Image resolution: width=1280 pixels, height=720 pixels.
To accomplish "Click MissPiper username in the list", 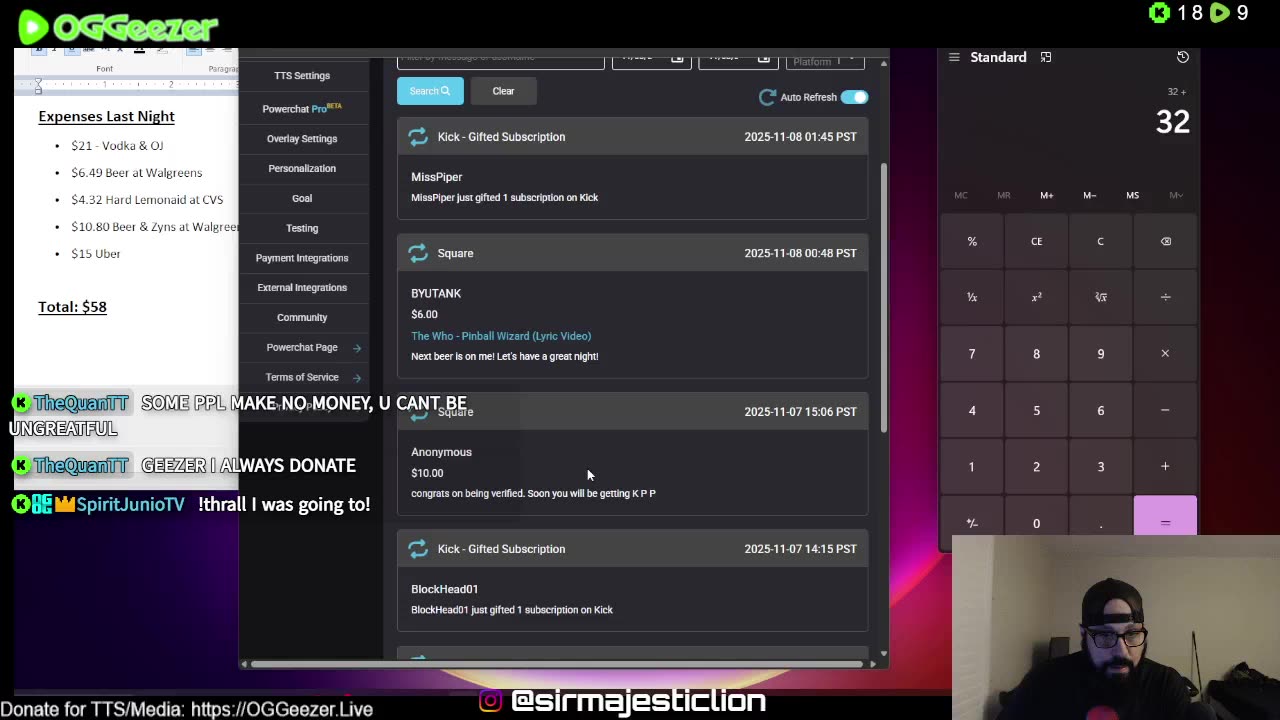I will (436, 177).
